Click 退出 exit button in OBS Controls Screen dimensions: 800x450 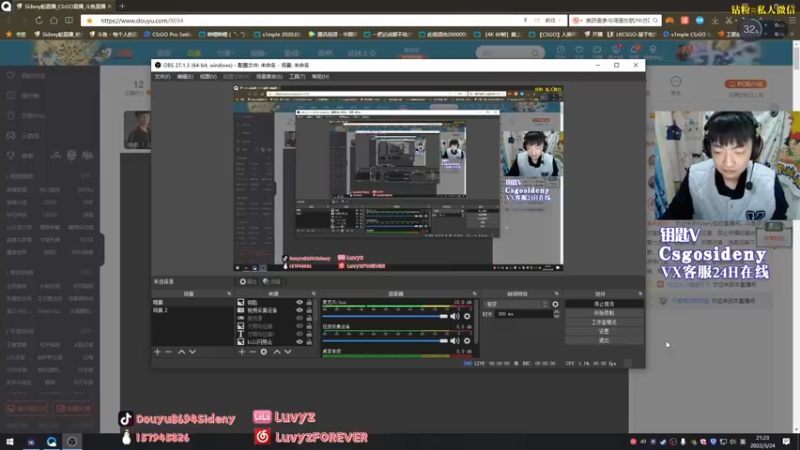pos(604,340)
